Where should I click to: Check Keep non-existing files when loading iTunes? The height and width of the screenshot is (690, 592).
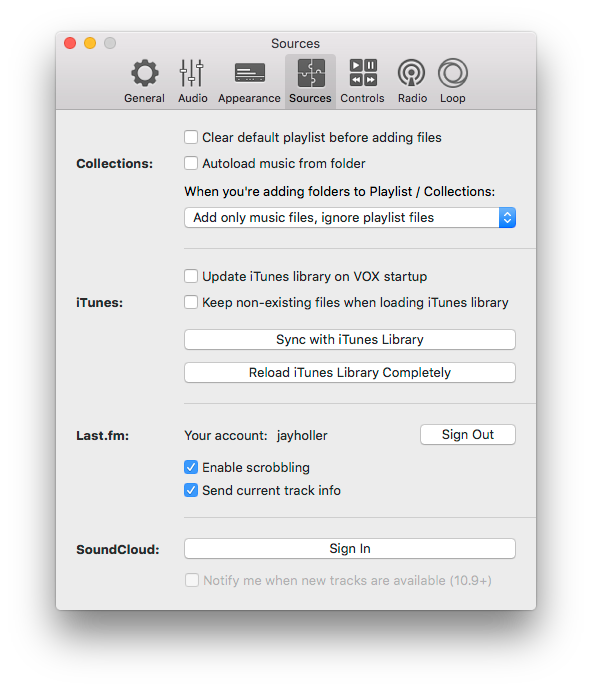point(191,302)
